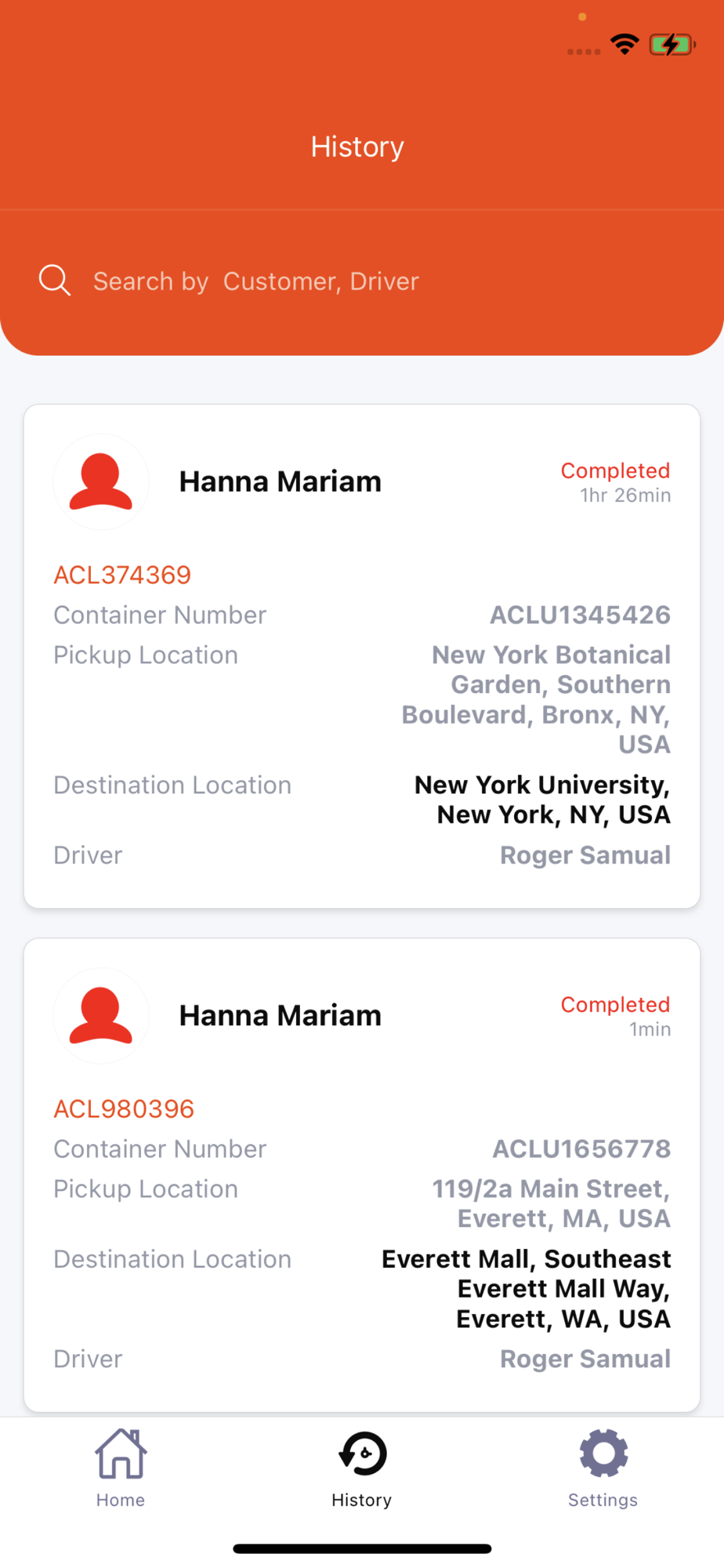Tap New York University destination address
The width and height of the screenshot is (724, 1568).
click(x=542, y=800)
